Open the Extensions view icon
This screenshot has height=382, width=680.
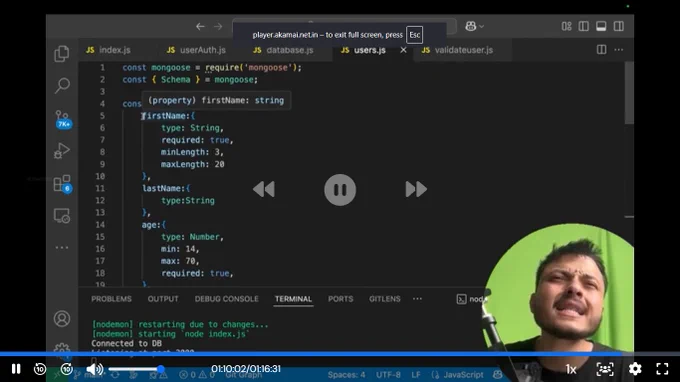(62, 183)
